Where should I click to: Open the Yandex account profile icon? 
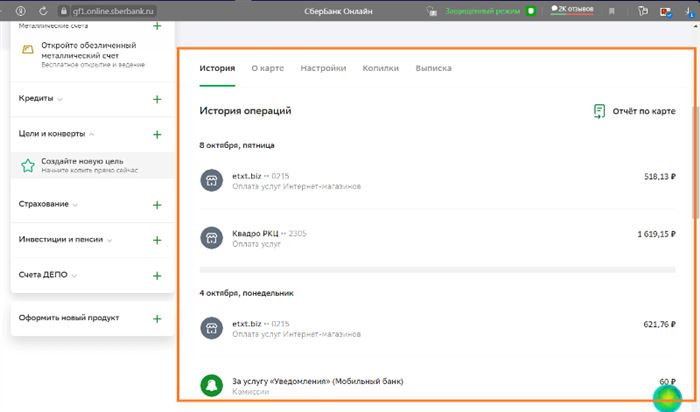tap(21, 11)
